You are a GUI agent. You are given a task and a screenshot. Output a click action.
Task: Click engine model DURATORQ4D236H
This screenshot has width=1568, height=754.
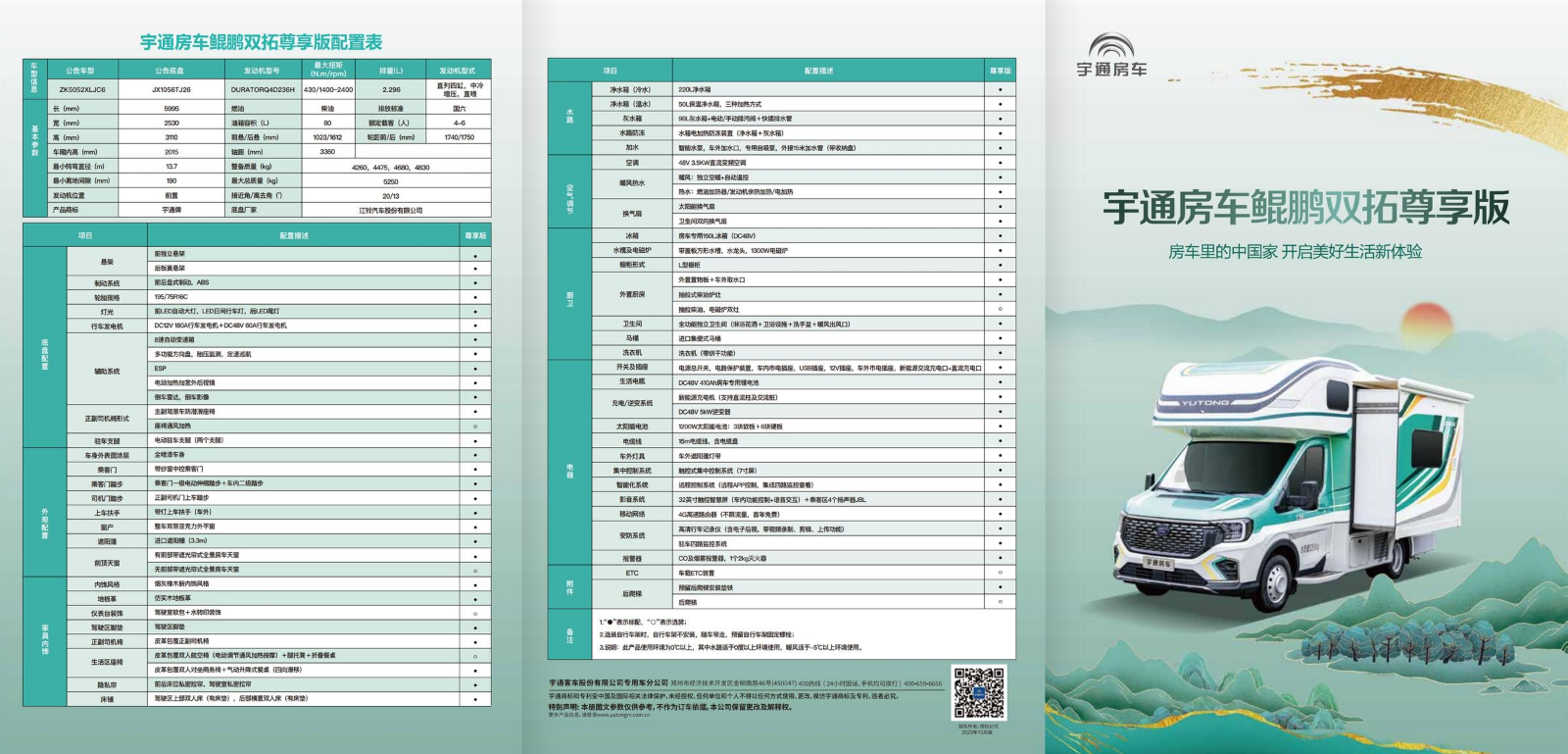pos(263,89)
